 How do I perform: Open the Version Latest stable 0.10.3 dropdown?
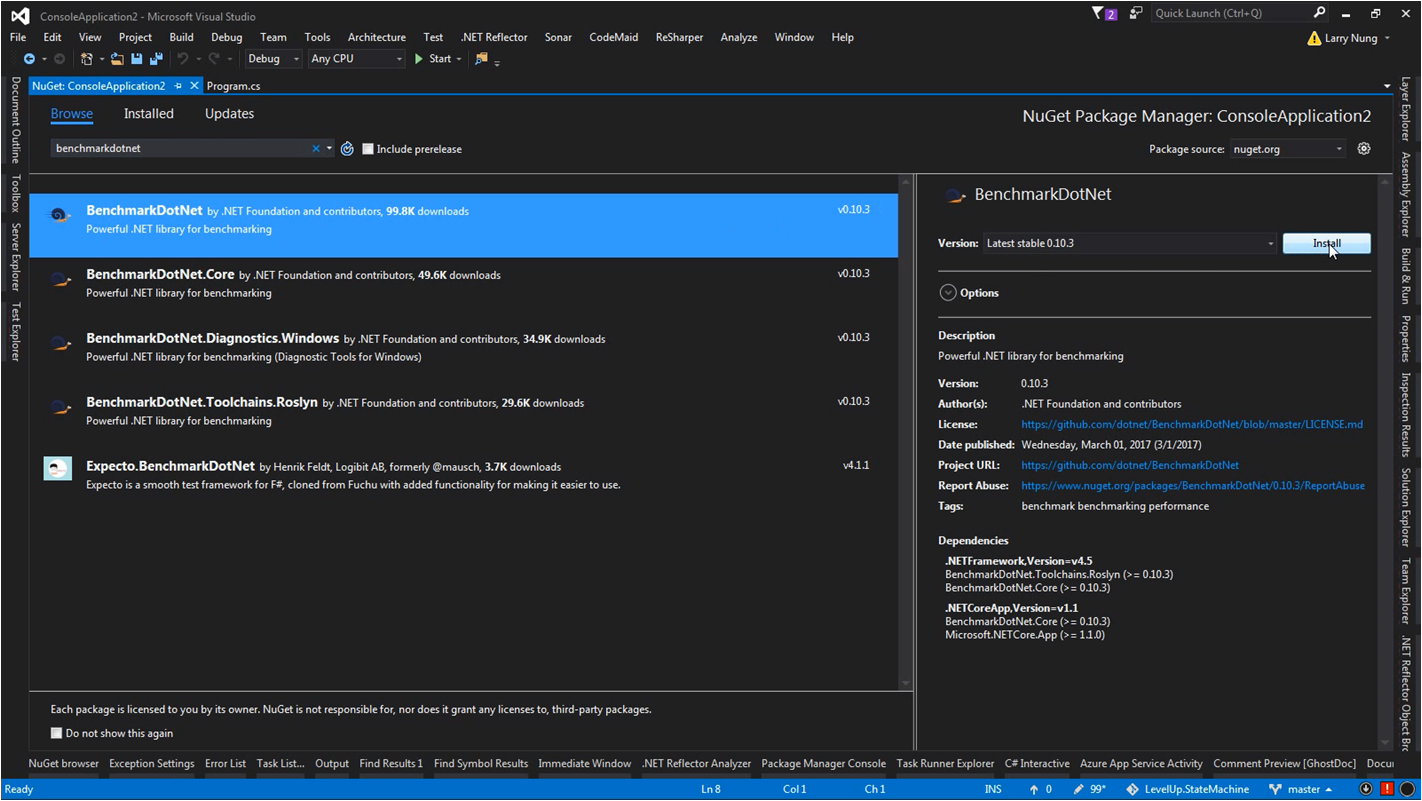1129,243
